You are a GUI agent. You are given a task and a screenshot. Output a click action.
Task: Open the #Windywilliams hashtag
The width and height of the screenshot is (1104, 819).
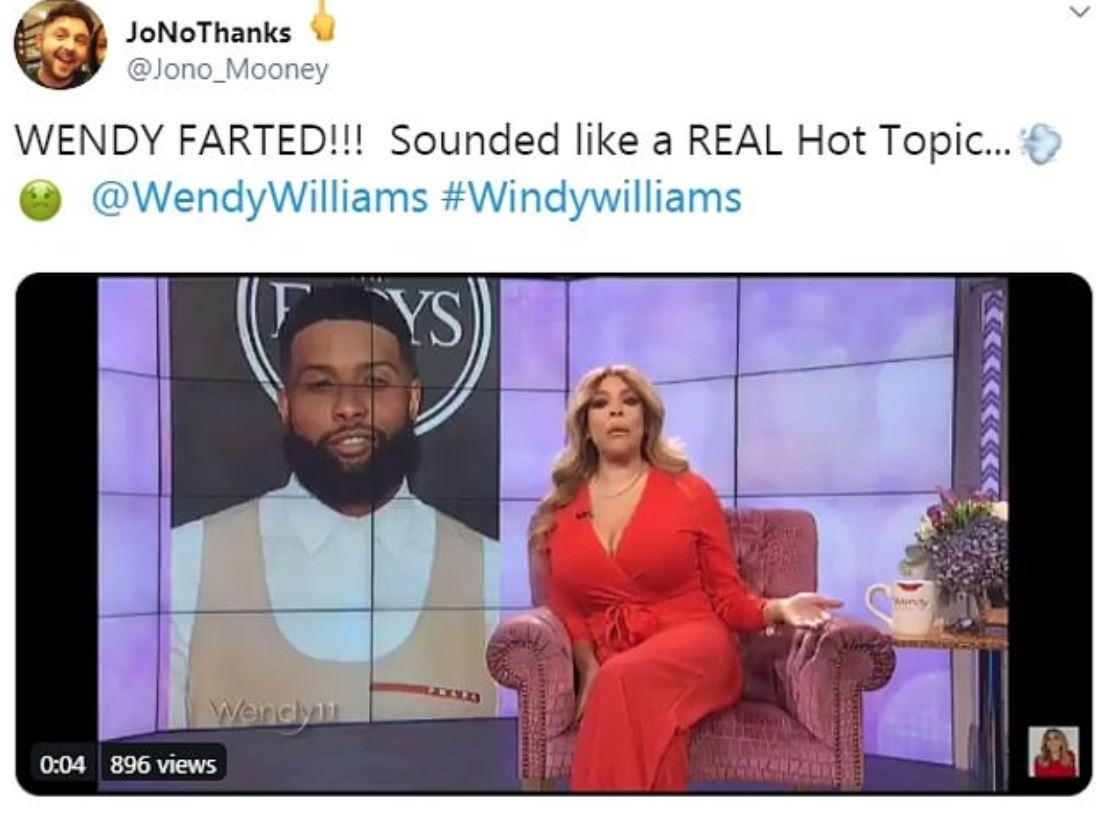(590, 197)
